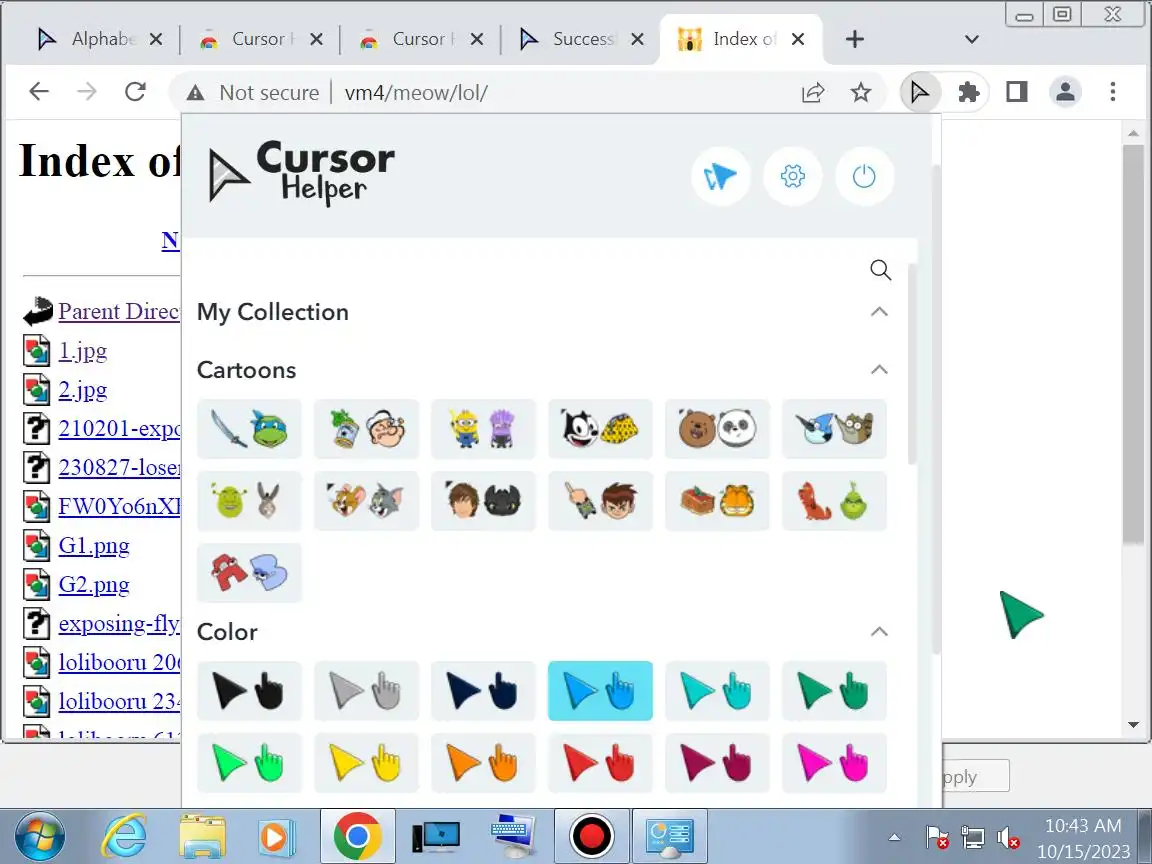Collapse the My Collection section
This screenshot has height=864, width=1152.
click(x=879, y=312)
